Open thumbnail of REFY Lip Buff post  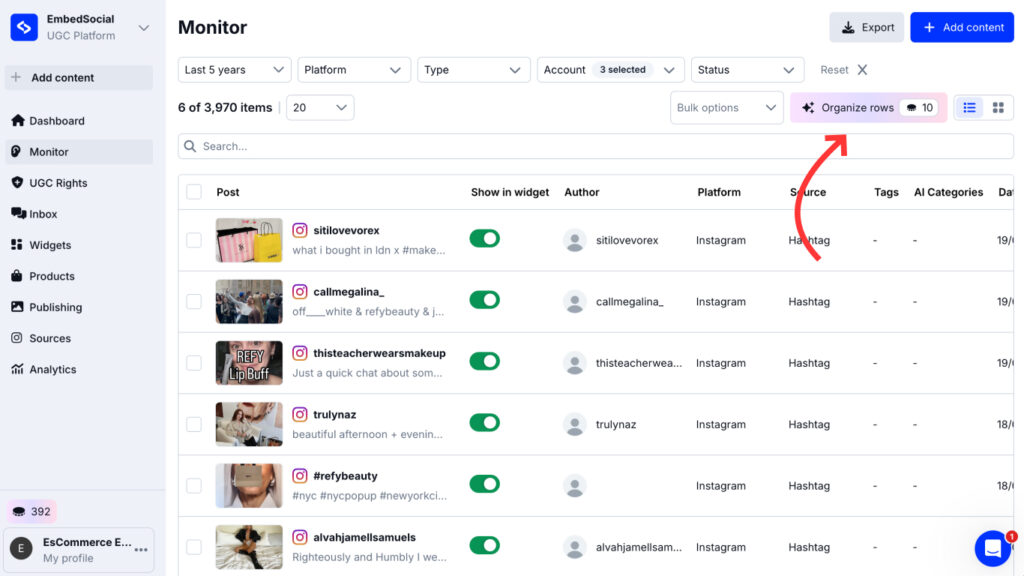pos(249,362)
